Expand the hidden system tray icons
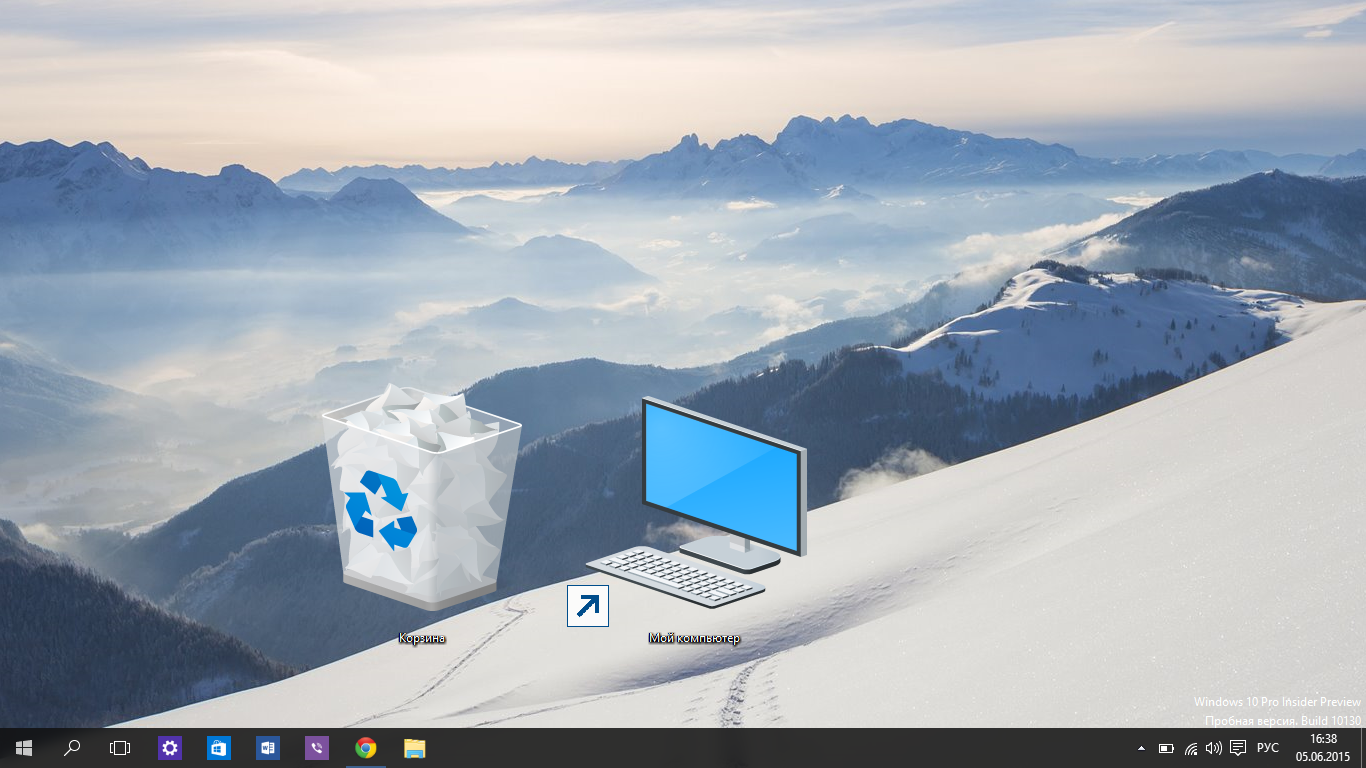This screenshot has width=1366, height=768. tap(1141, 748)
